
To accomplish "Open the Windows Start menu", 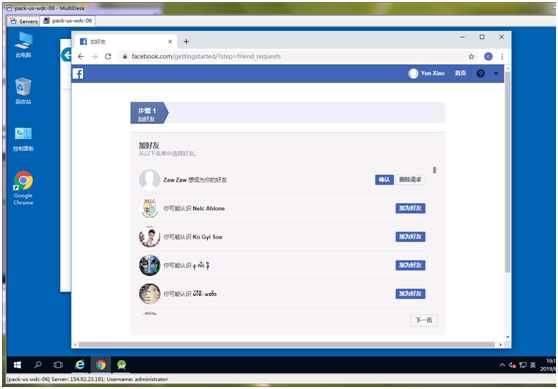I will (17, 365).
